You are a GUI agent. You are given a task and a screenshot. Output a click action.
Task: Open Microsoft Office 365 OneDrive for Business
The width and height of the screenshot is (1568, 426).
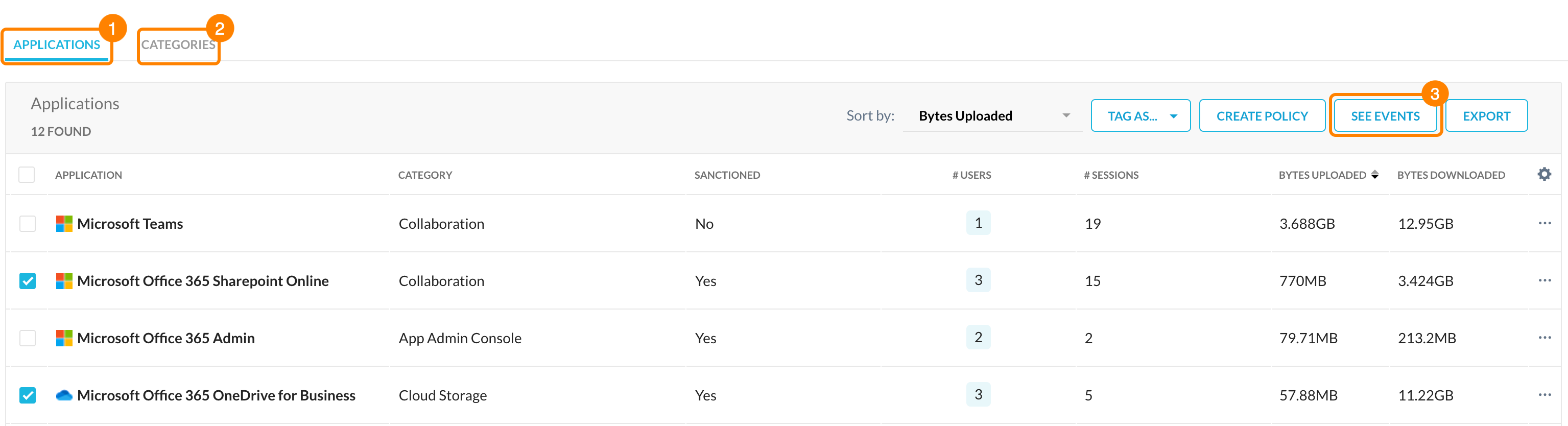[x=216, y=395]
